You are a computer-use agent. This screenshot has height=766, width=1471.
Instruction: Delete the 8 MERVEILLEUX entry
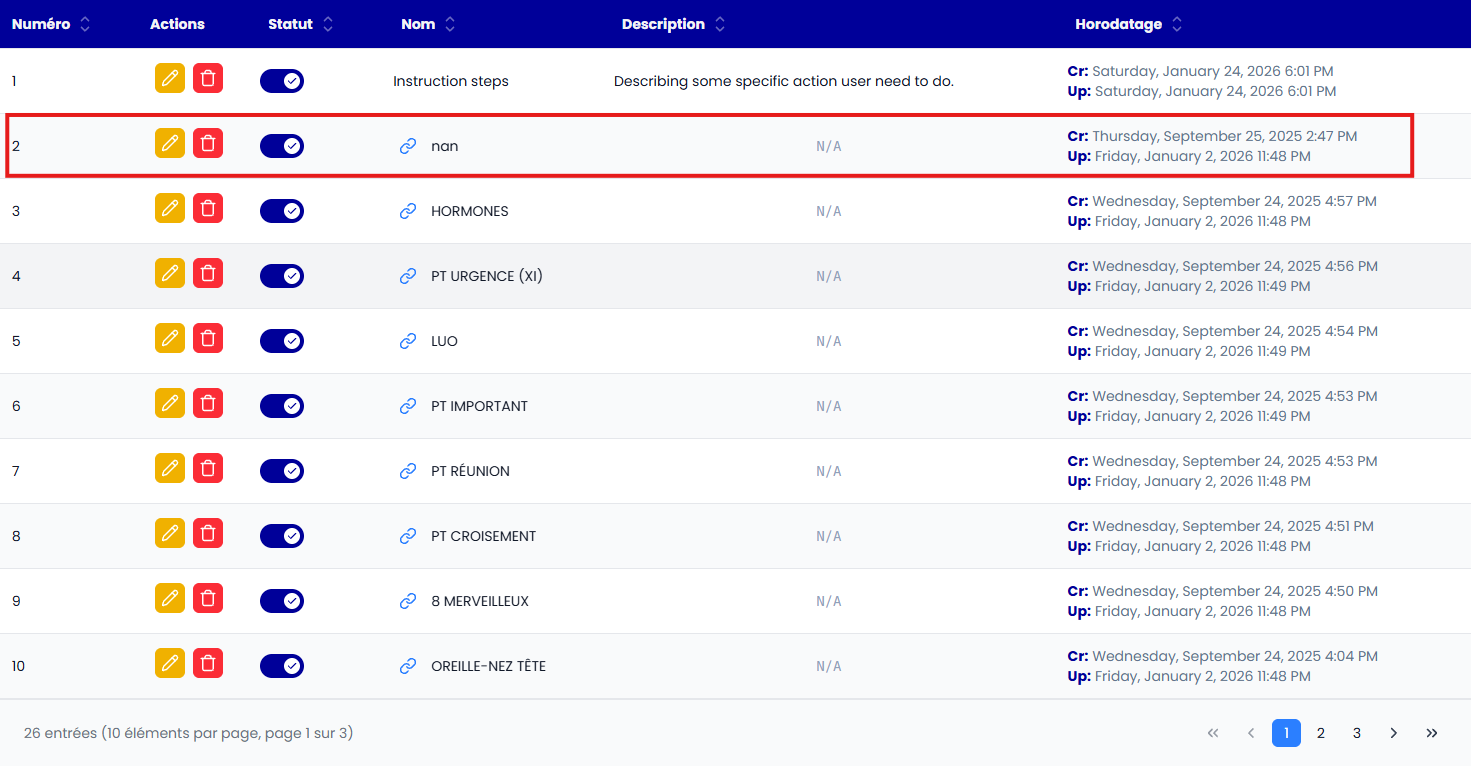208,597
